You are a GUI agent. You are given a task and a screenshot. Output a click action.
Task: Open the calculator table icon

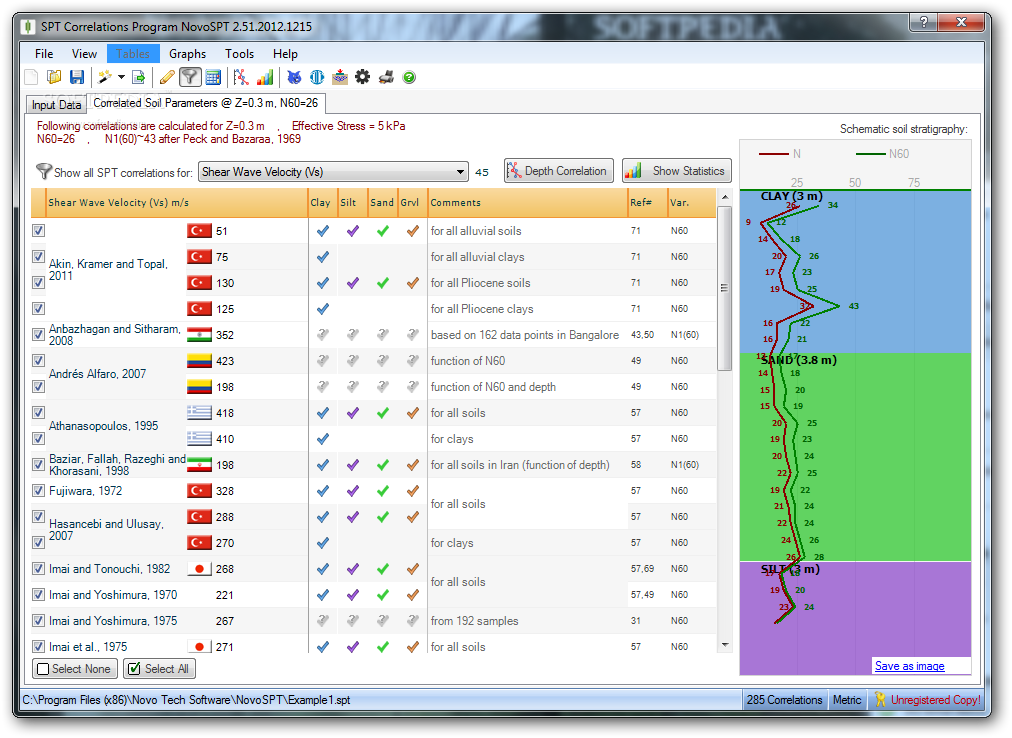click(x=213, y=77)
